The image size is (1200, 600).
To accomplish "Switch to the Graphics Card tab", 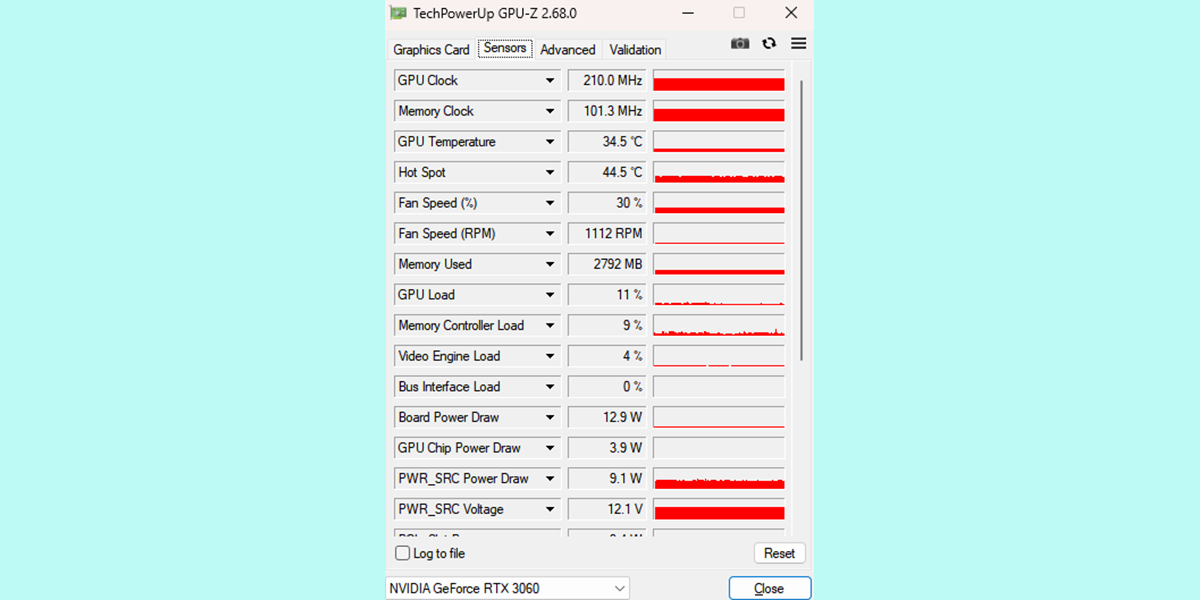I will tap(430, 49).
